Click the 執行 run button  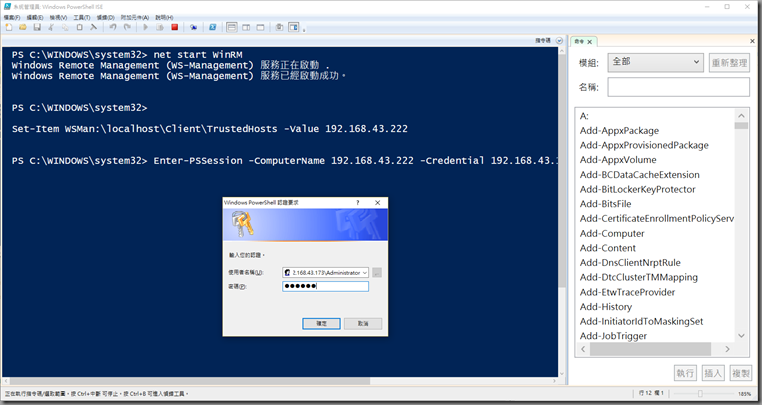pyautogui.click(x=685, y=373)
